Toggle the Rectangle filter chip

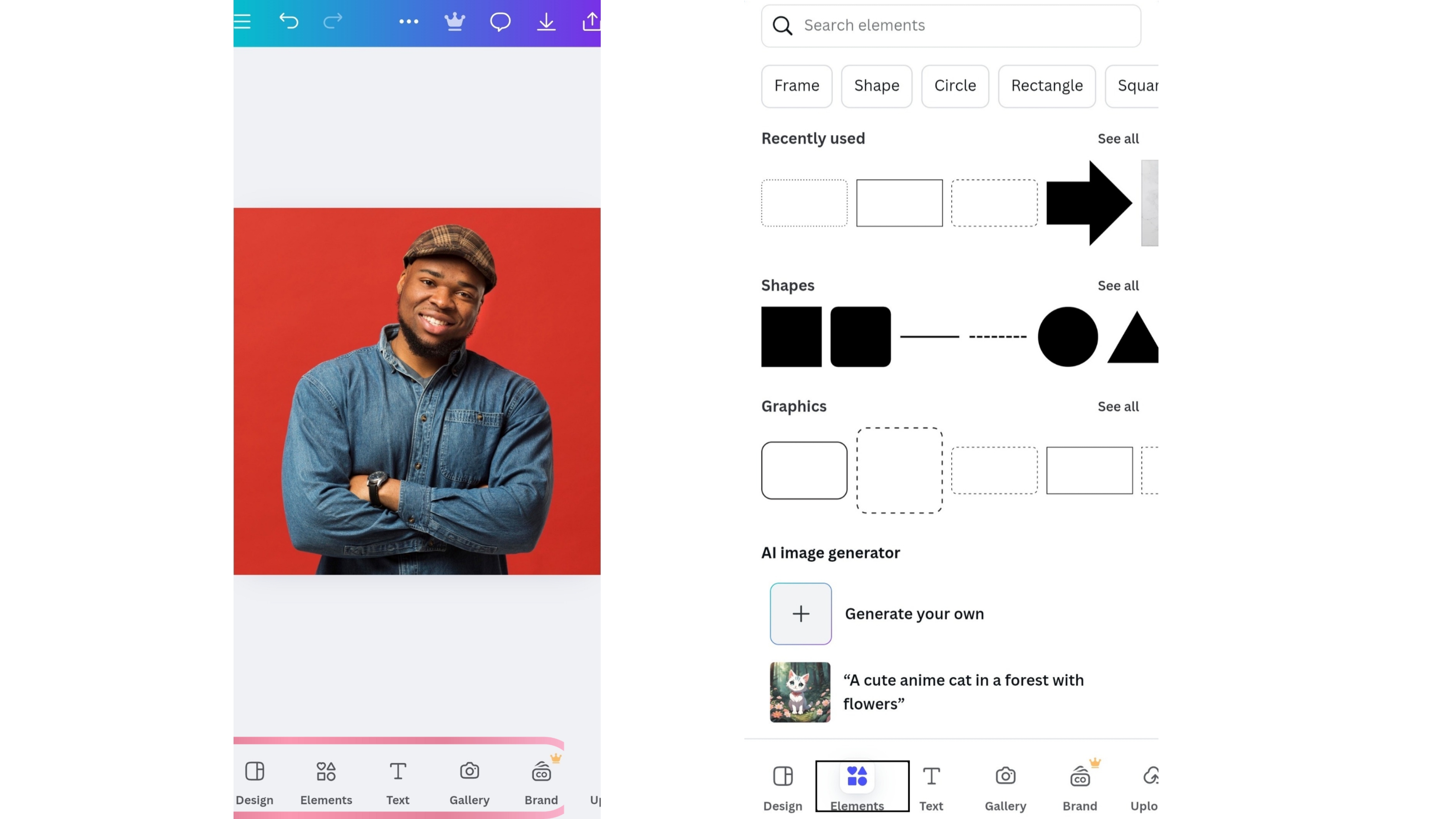[1046, 86]
